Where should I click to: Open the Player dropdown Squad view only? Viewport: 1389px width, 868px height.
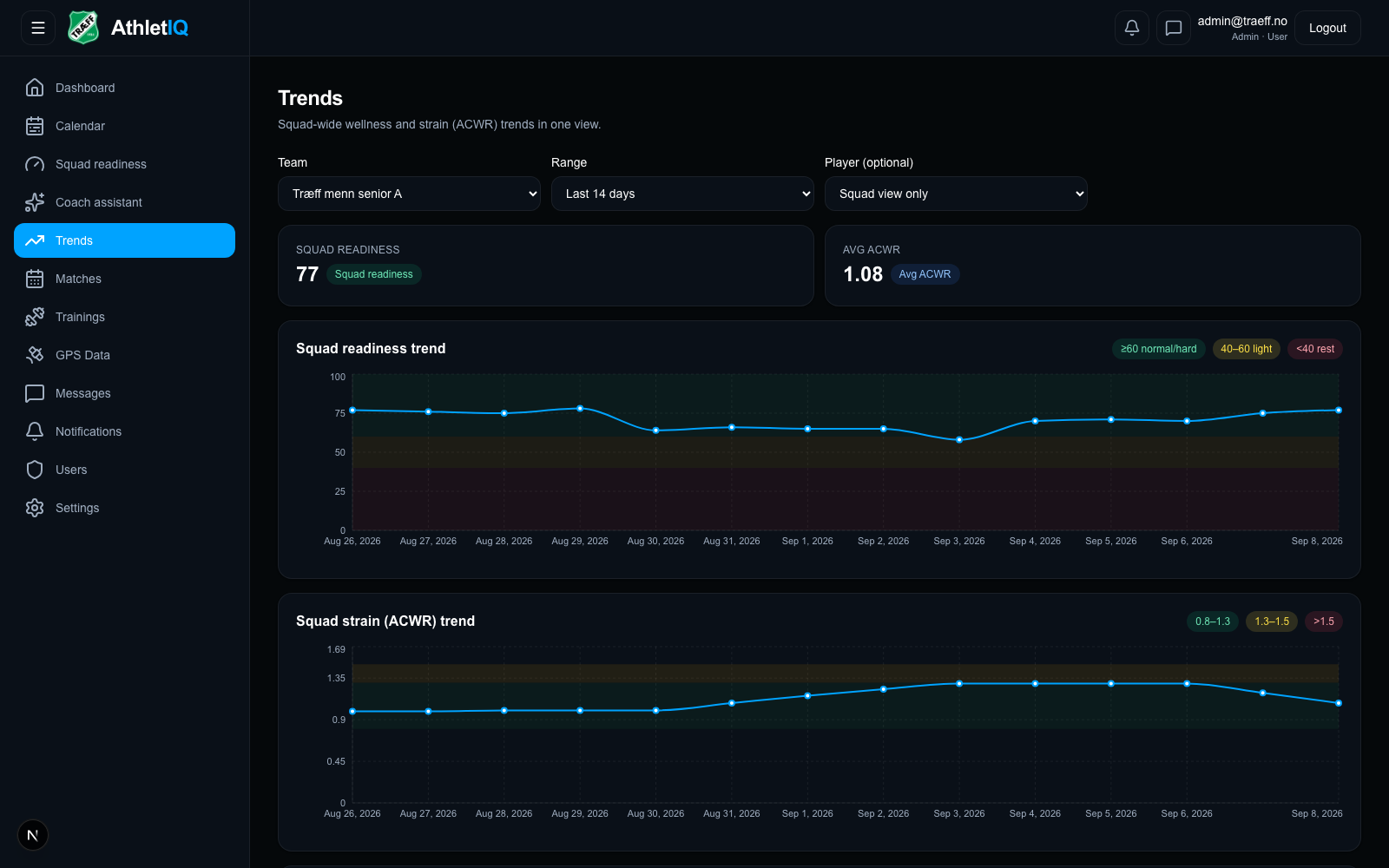956,194
